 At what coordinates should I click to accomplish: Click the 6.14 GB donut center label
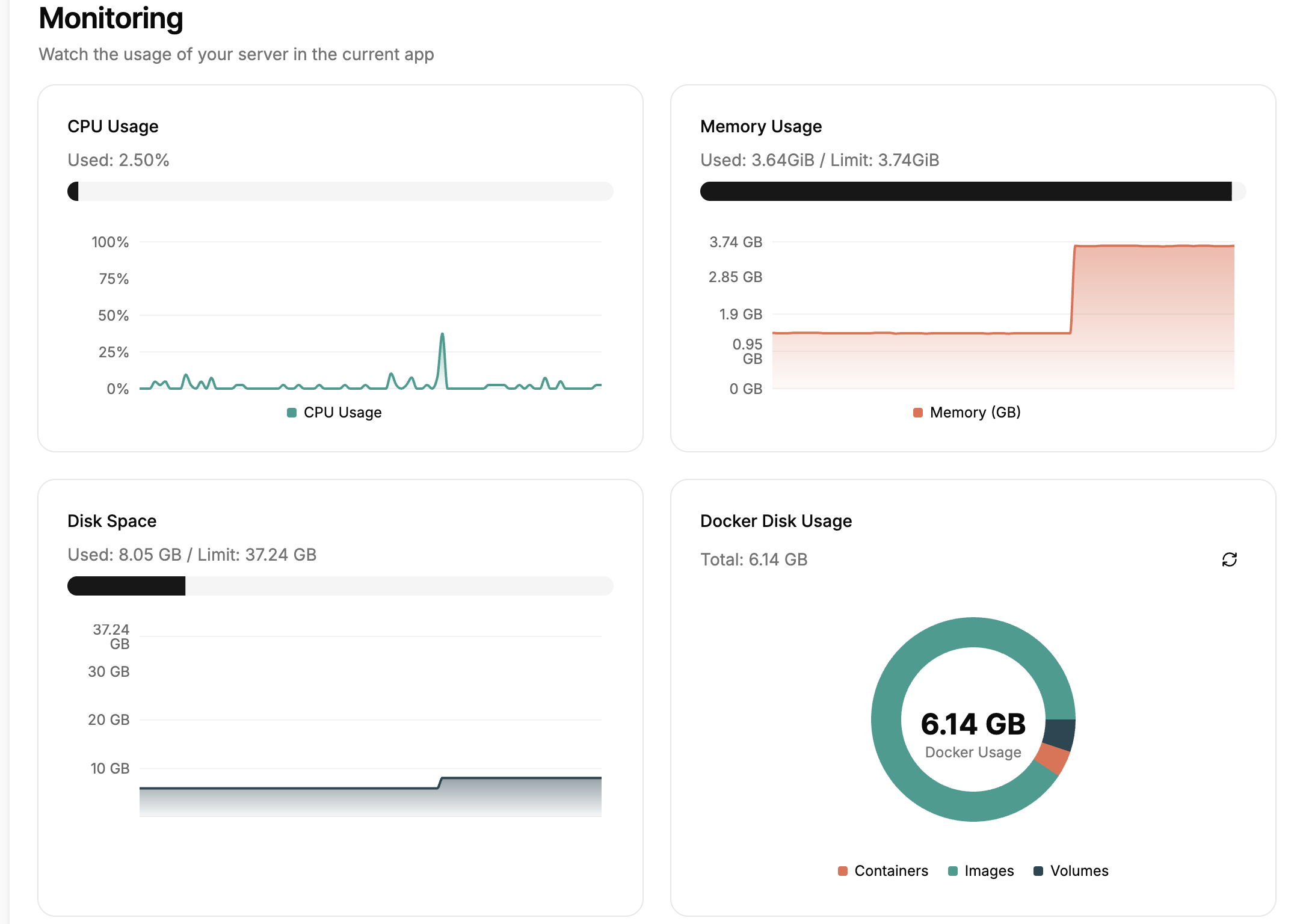point(973,724)
